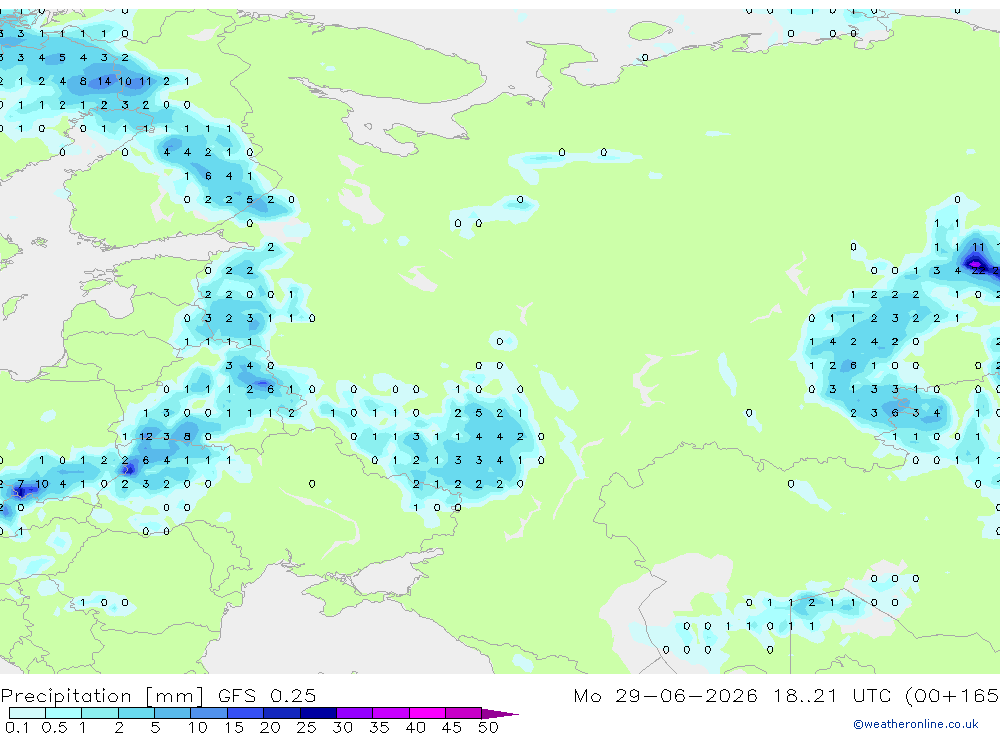Click the 5–10 mm legend color swatch
1000x733 pixels.
coord(172,713)
